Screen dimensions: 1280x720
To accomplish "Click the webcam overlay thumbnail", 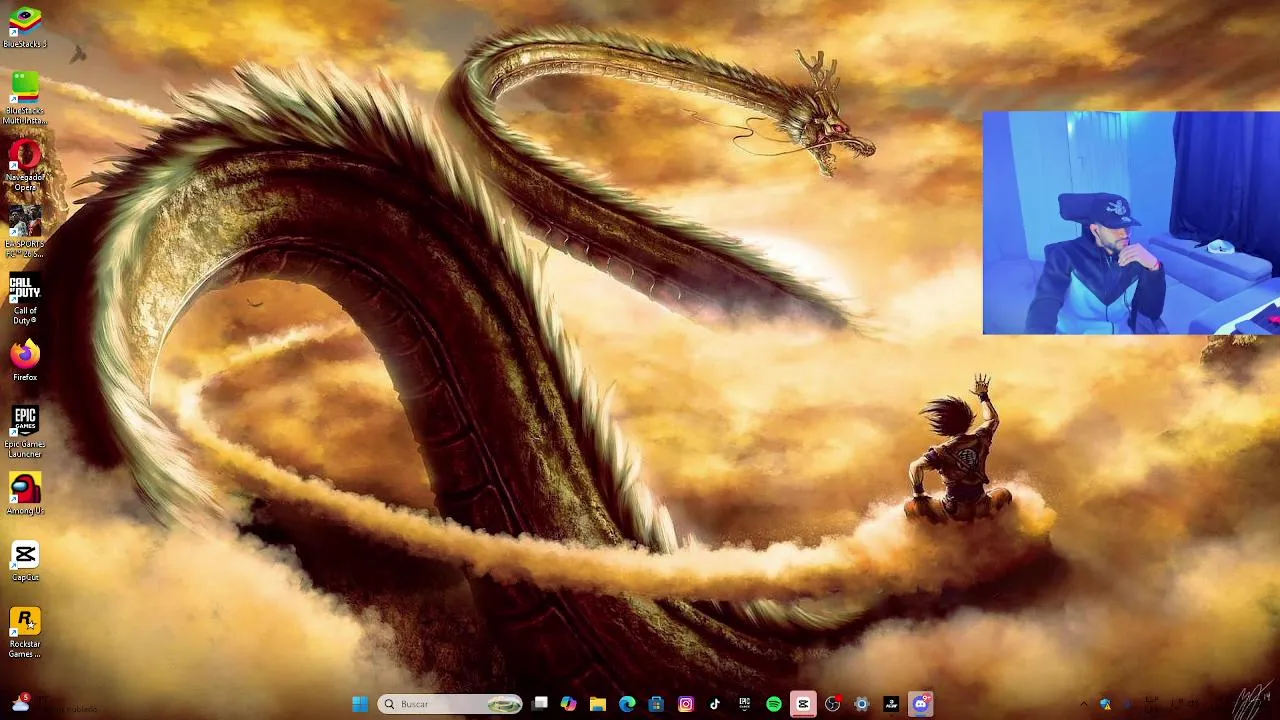I will [x=1131, y=222].
